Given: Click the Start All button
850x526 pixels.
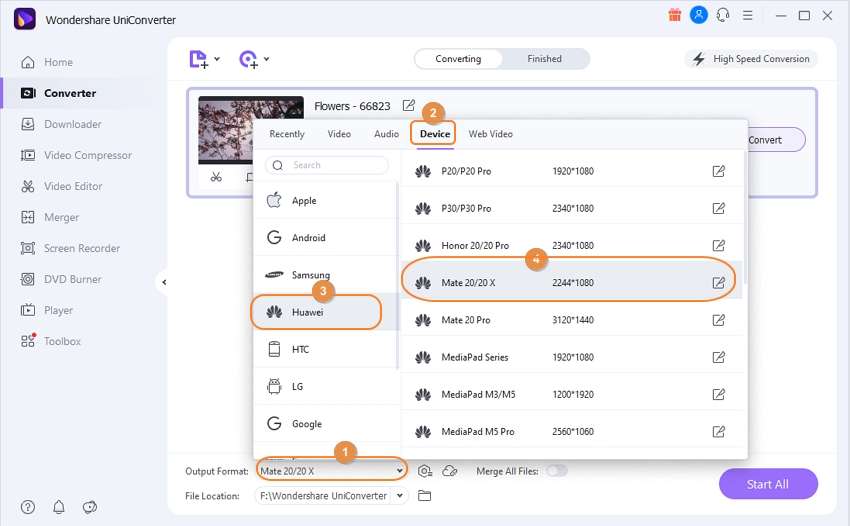Looking at the screenshot, I should (x=768, y=484).
